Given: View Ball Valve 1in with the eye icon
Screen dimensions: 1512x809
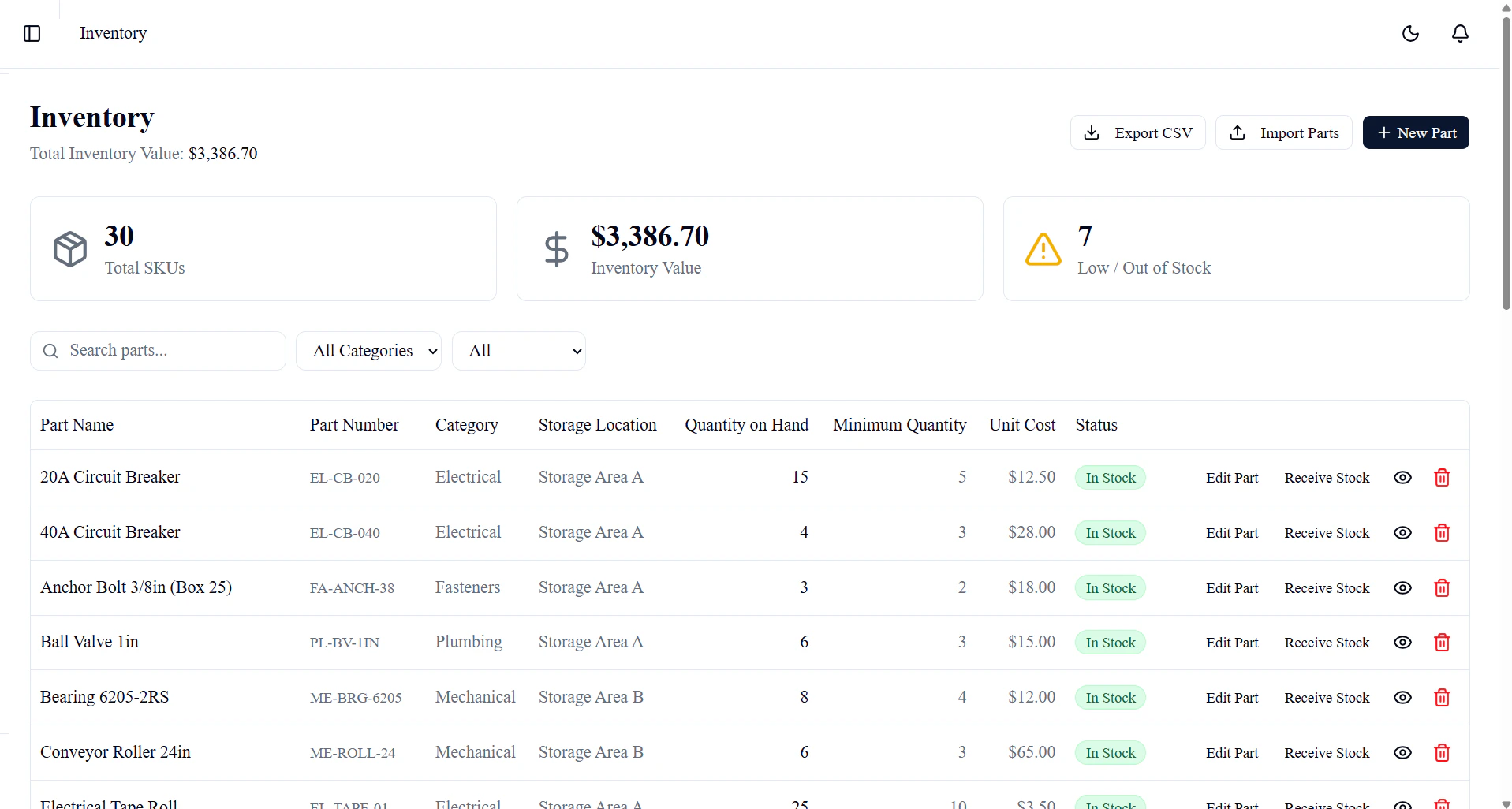Looking at the screenshot, I should (1402, 642).
